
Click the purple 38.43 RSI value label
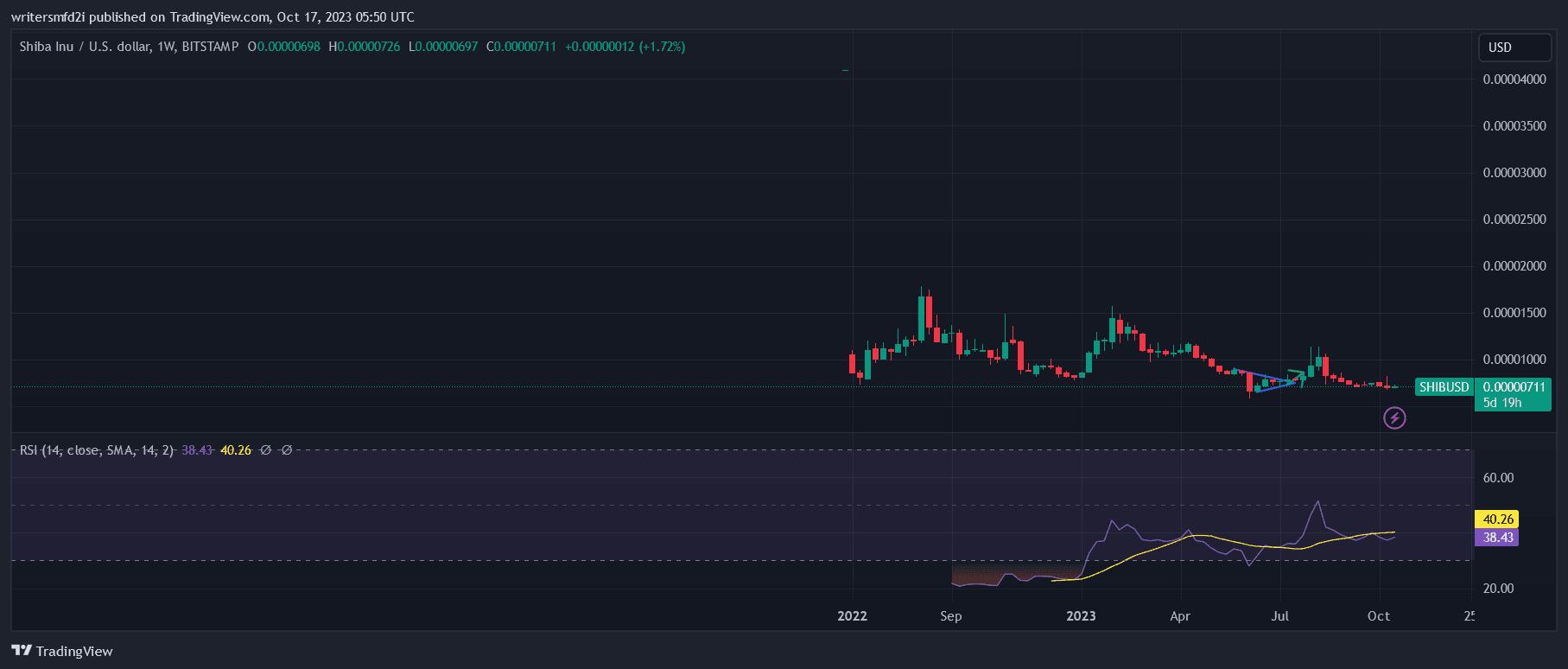(x=1497, y=538)
